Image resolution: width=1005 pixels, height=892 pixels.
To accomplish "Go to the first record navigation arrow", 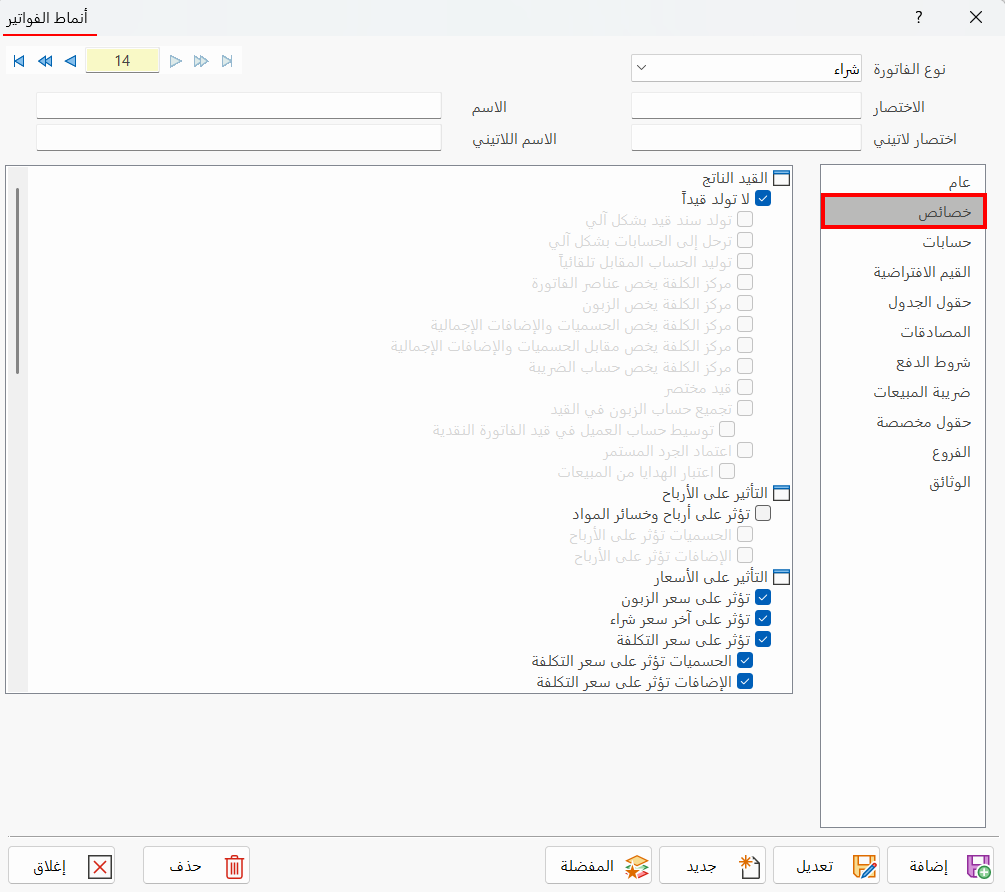I will (x=19, y=61).
